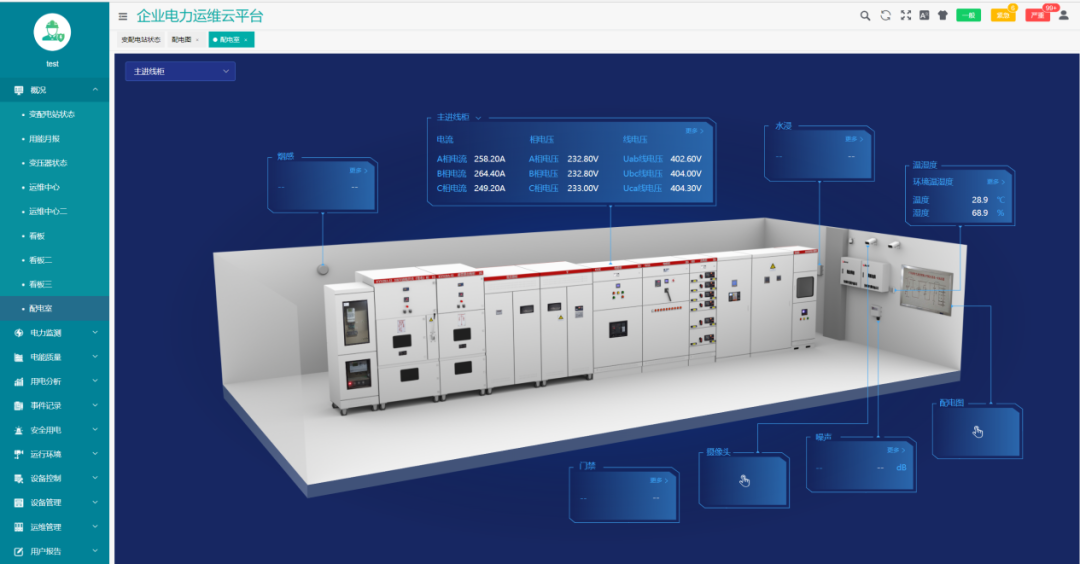Click the 设备控制 icon in the sidebar
Viewport: 1080px width, 564px height.
(x=19, y=479)
